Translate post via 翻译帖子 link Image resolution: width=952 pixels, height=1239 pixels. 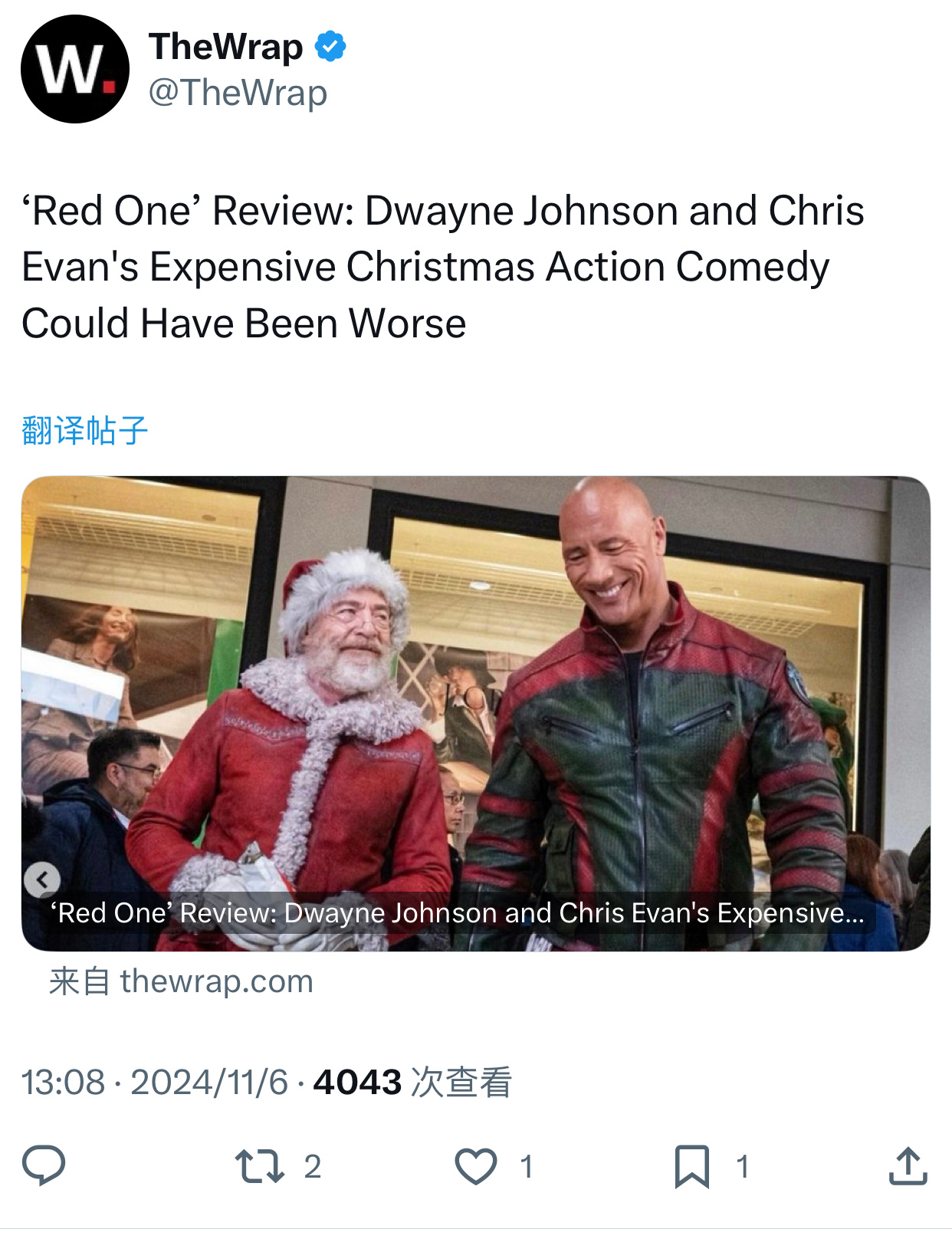(84, 430)
